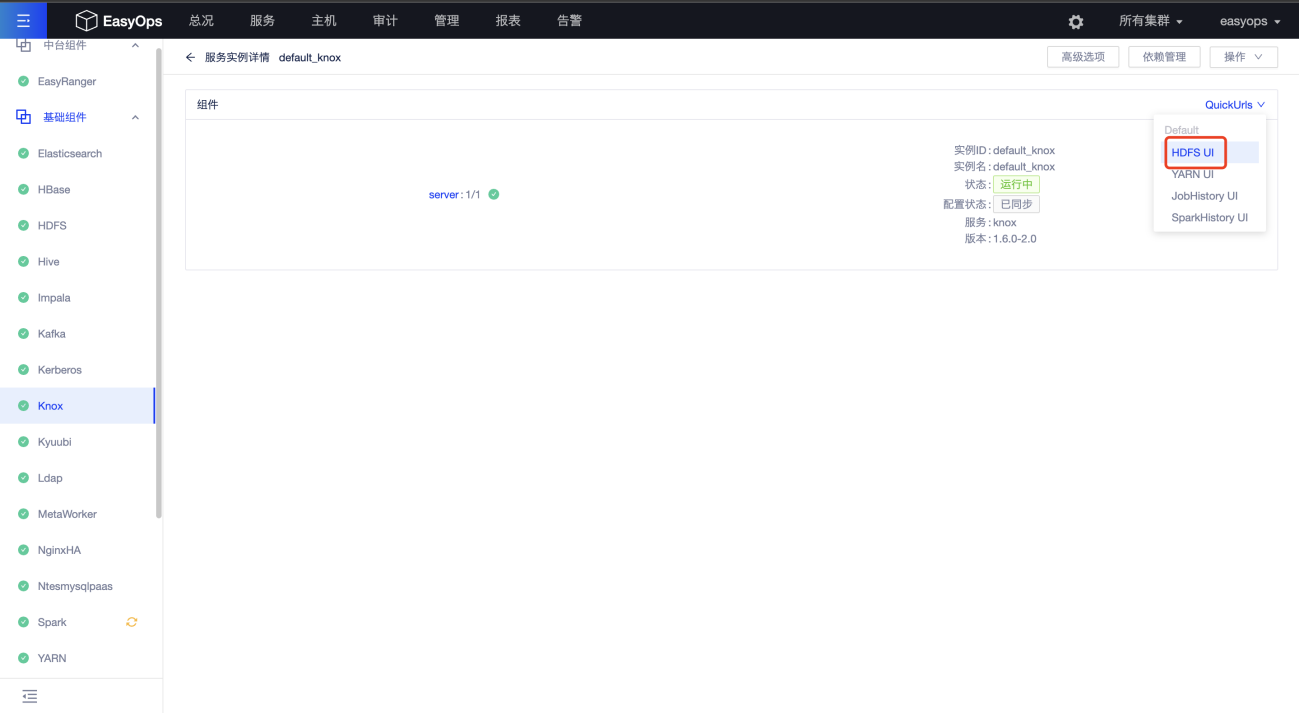Click the 依赖管理 button
The height and width of the screenshot is (713, 1299).
coord(1164,57)
